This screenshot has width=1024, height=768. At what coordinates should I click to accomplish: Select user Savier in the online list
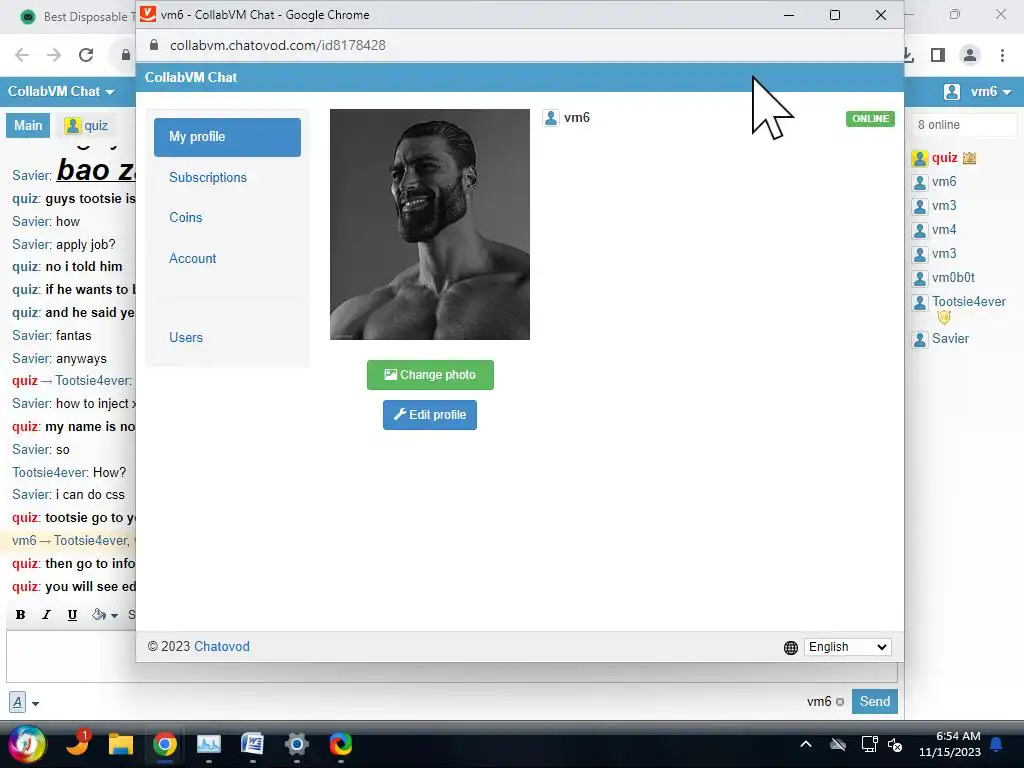coord(950,338)
